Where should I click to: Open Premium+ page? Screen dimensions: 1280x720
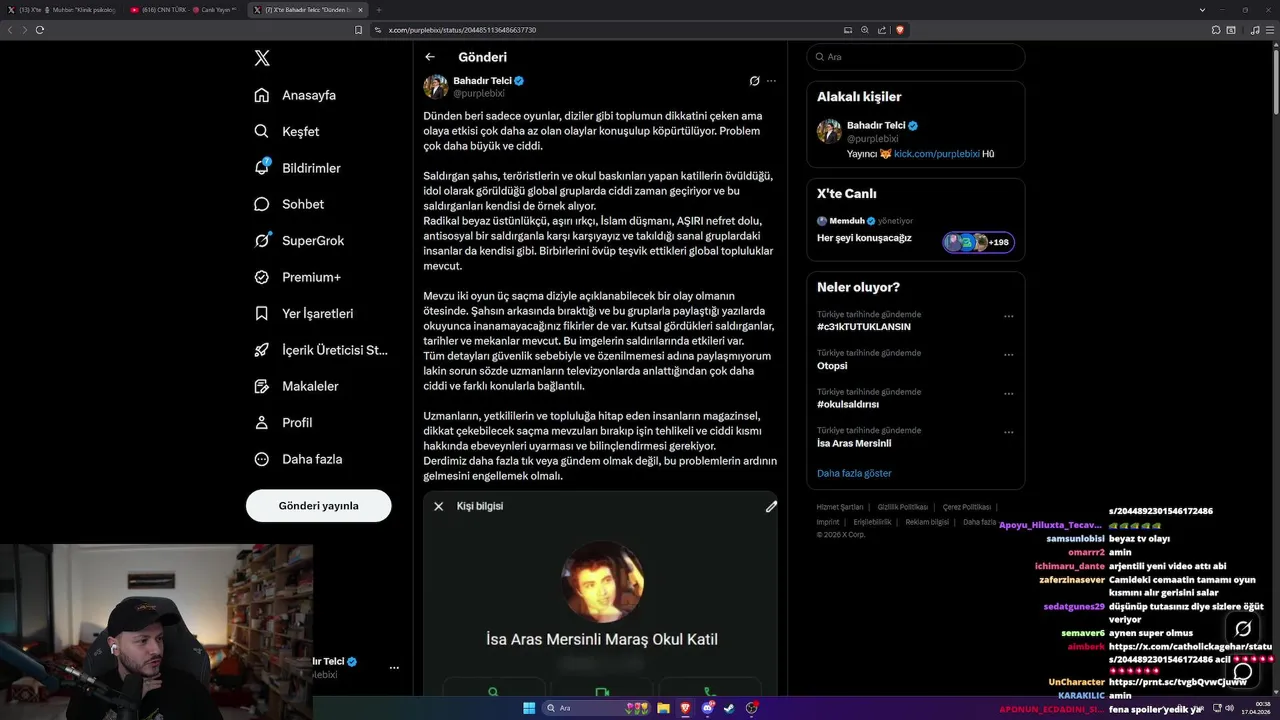pos(297,277)
